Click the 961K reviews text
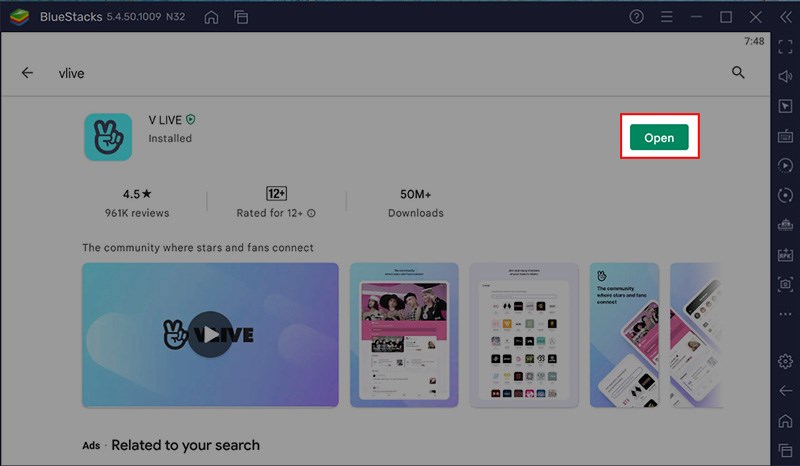The height and width of the screenshot is (466, 800). pyautogui.click(x=137, y=213)
